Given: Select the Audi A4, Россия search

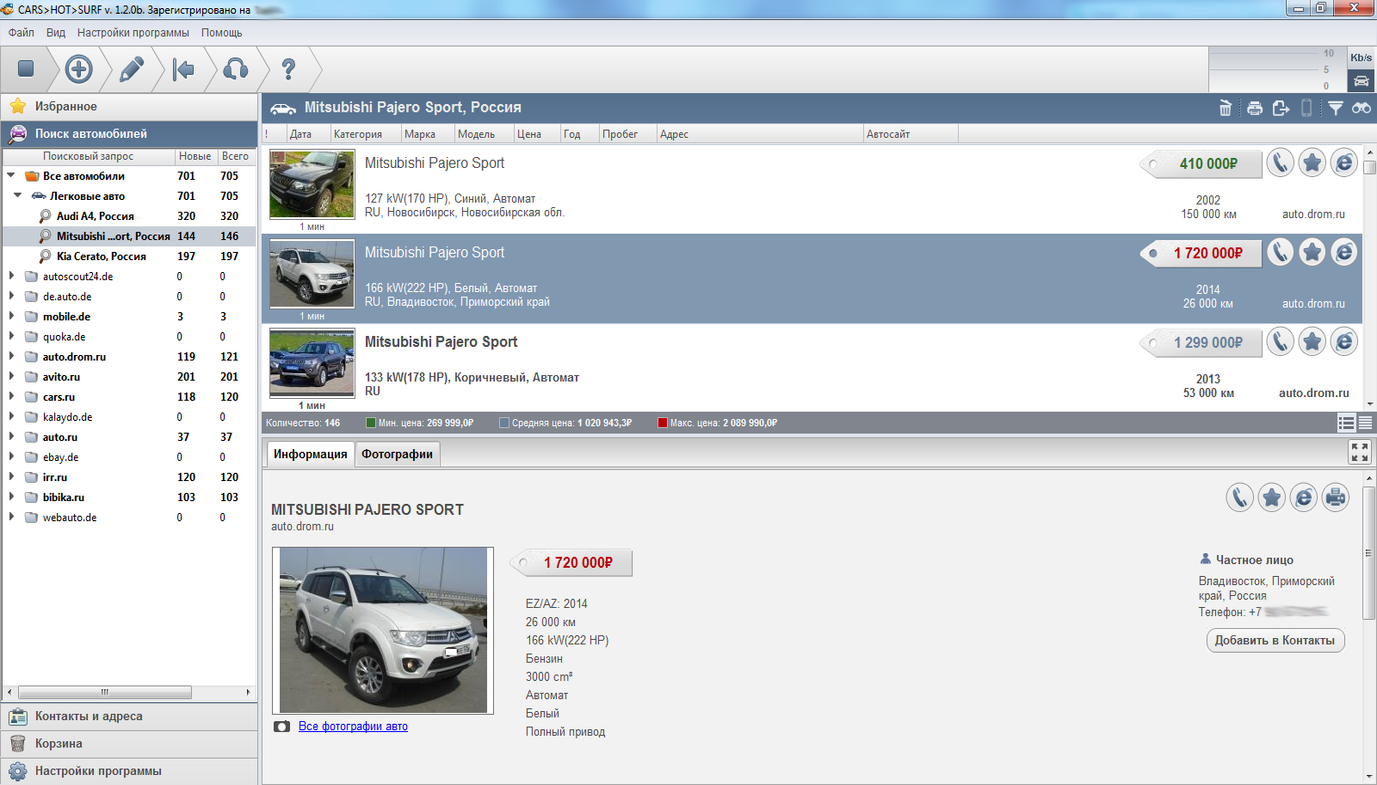Looking at the screenshot, I should coord(95,216).
